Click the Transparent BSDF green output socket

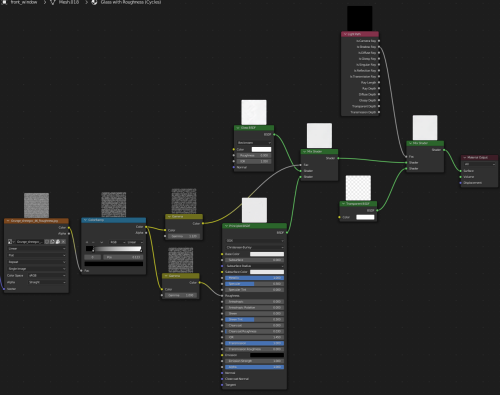(x=377, y=210)
